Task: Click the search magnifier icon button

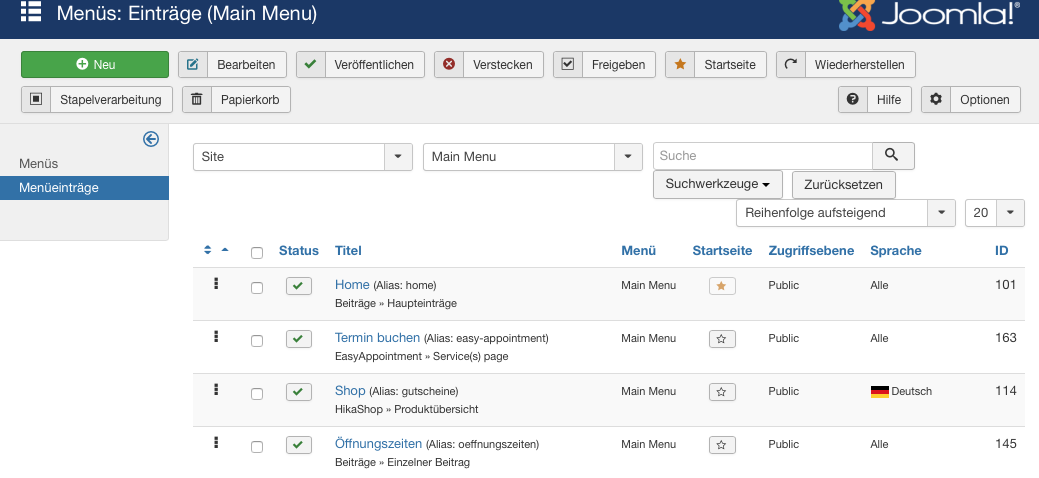Action: 893,156
